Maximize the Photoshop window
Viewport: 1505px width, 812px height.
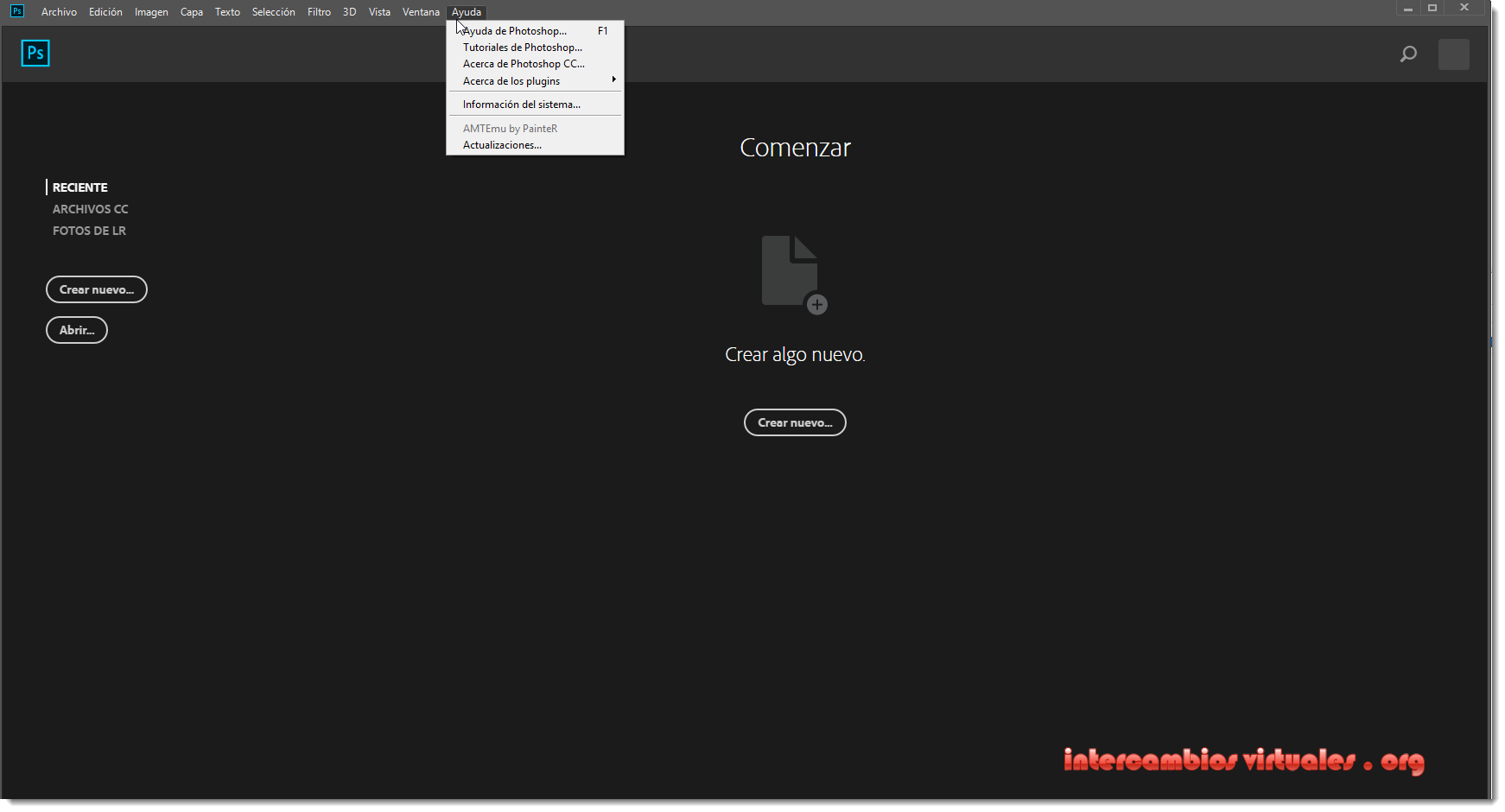point(1432,8)
